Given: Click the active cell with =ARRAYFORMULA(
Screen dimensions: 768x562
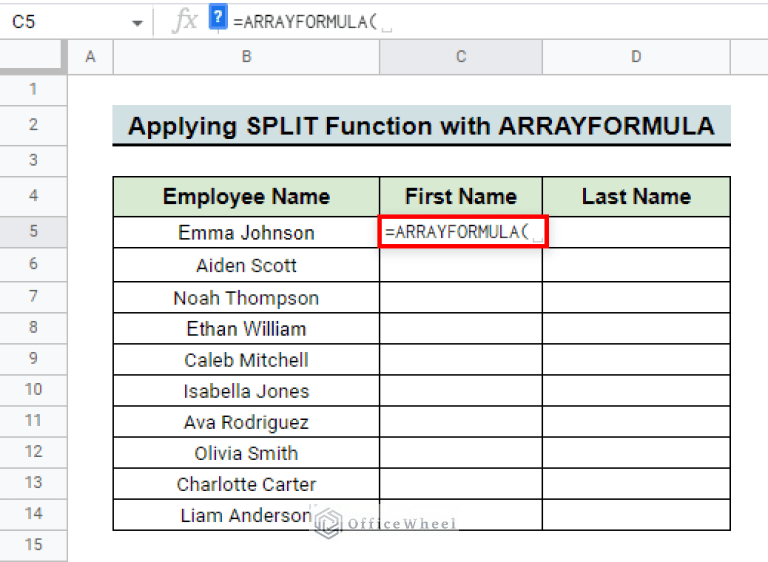Looking at the screenshot, I should click(x=463, y=231).
